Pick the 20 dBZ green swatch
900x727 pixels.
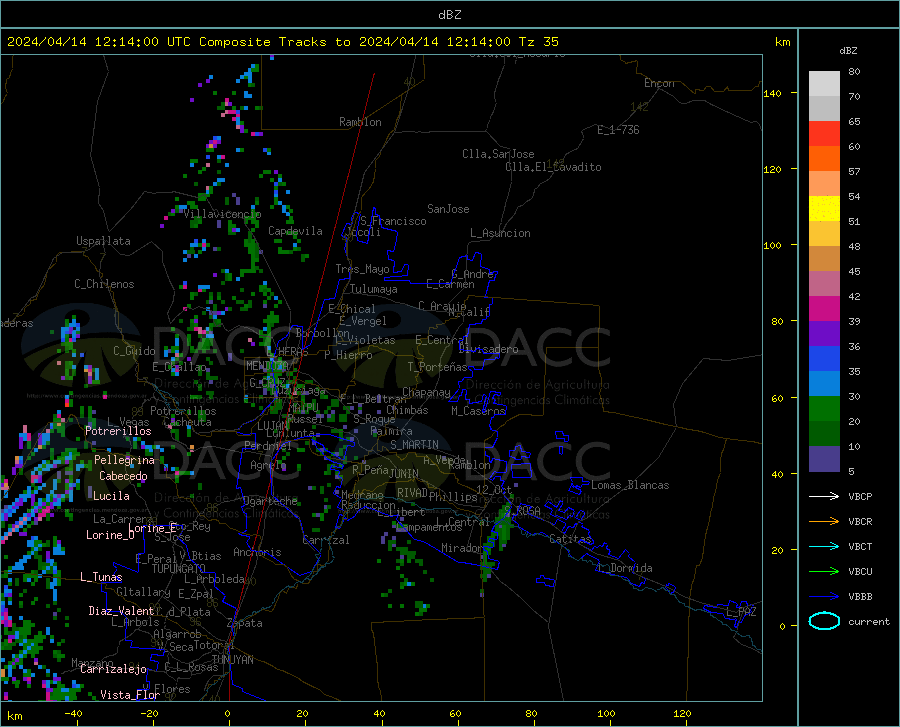(824, 434)
